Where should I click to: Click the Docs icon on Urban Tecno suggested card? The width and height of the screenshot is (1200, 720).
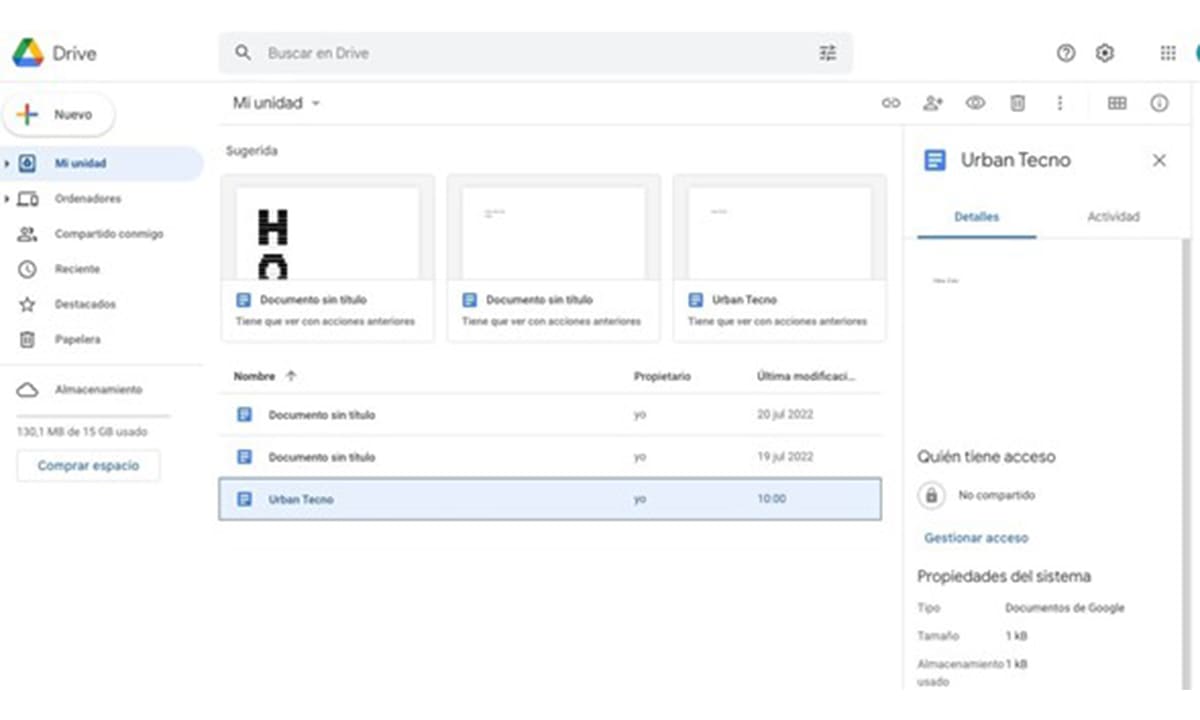696,300
